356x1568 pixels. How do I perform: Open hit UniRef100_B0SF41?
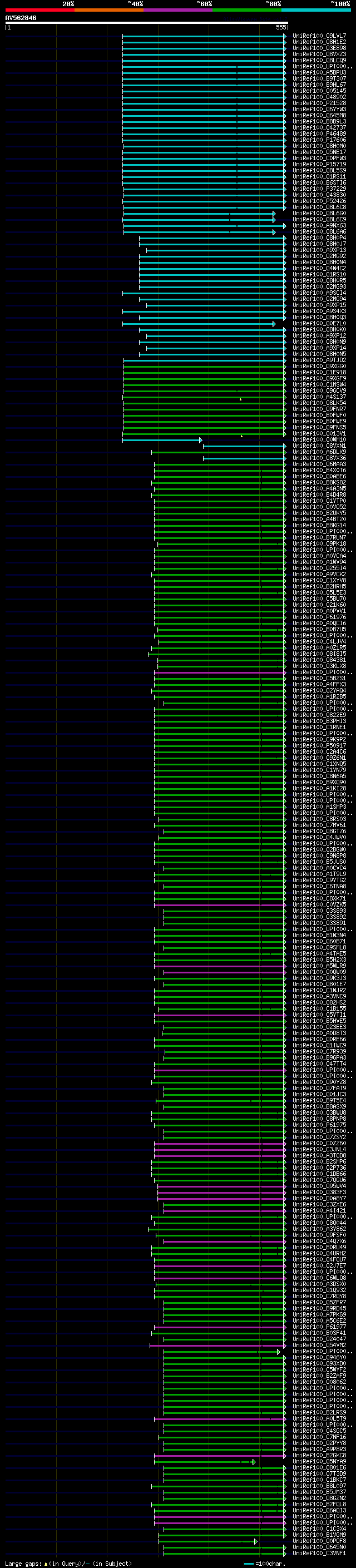pyautogui.click(x=319, y=1333)
